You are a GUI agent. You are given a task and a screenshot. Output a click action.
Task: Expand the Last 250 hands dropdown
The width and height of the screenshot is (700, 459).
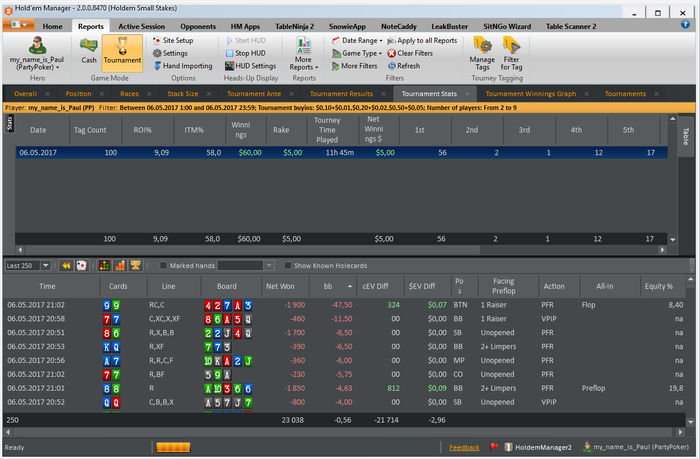(x=46, y=266)
